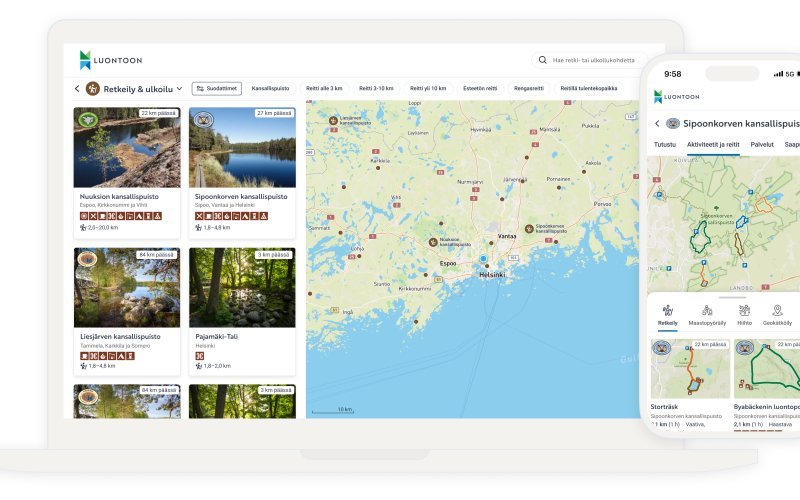Toggle the Kansallispuisto filter chip
The width and height of the screenshot is (800, 500).
point(269,89)
